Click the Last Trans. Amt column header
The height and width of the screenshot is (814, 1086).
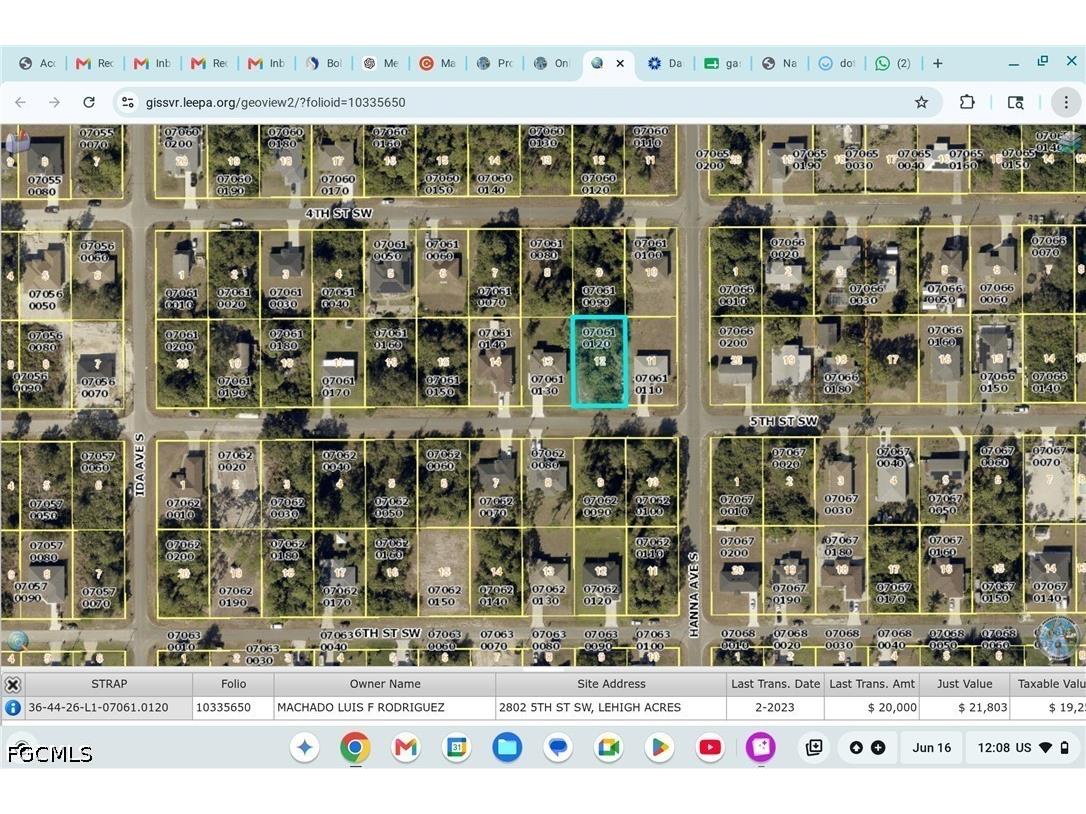pos(872,684)
